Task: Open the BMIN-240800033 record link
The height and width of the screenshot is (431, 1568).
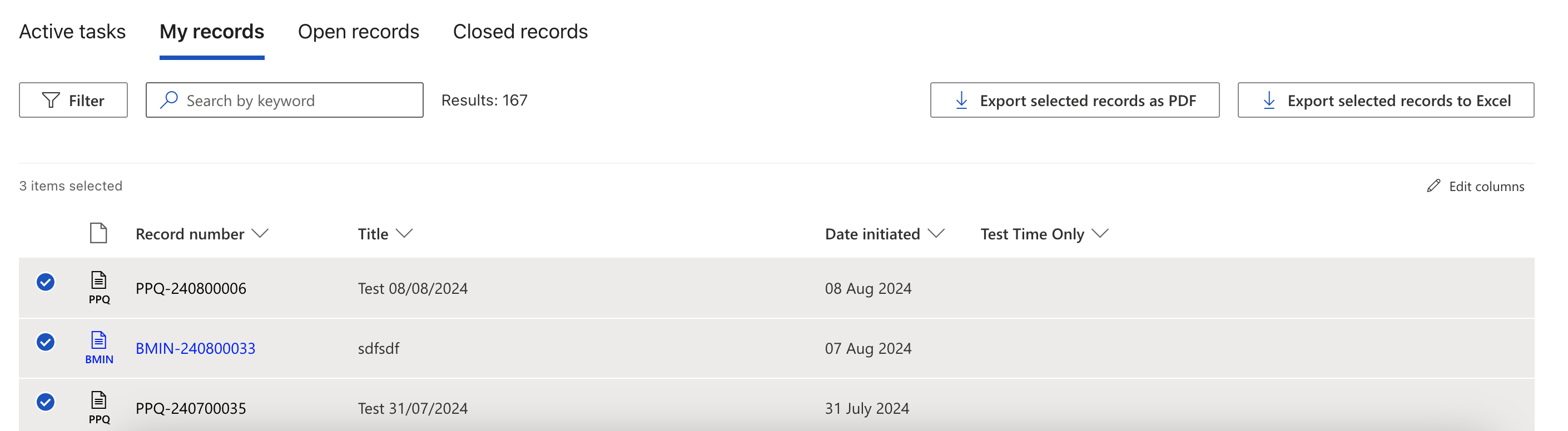Action: click(x=195, y=348)
